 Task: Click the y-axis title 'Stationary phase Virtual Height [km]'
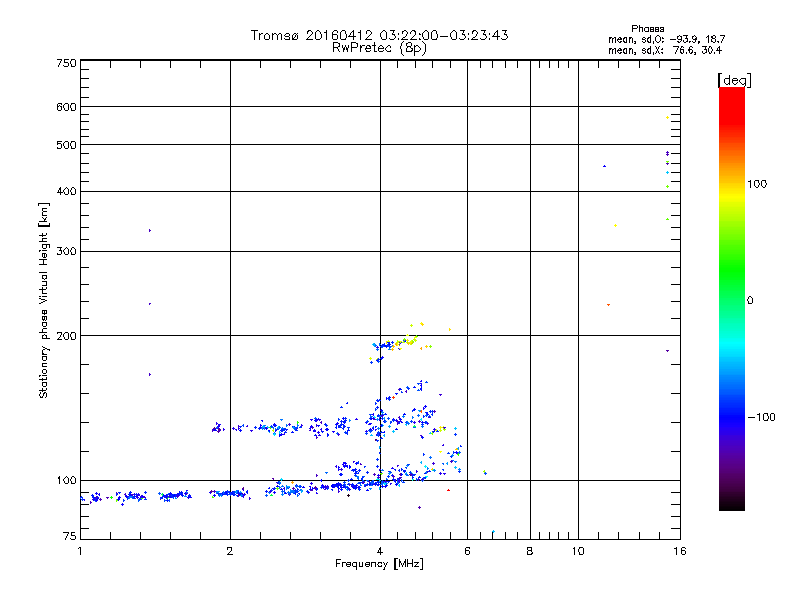click(44, 300)
